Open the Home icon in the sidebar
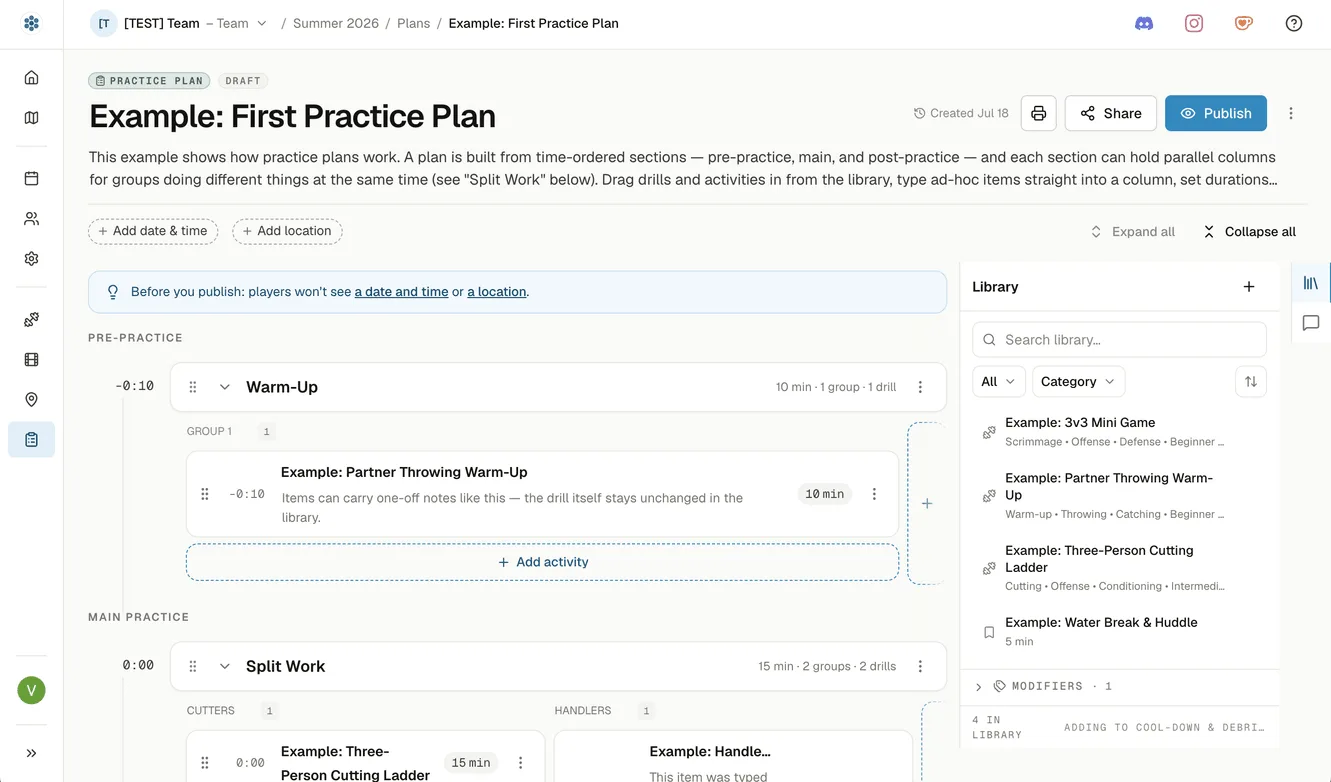Image resolution: width=1331 pixels, height=782 pixels. tap(31, 78)
